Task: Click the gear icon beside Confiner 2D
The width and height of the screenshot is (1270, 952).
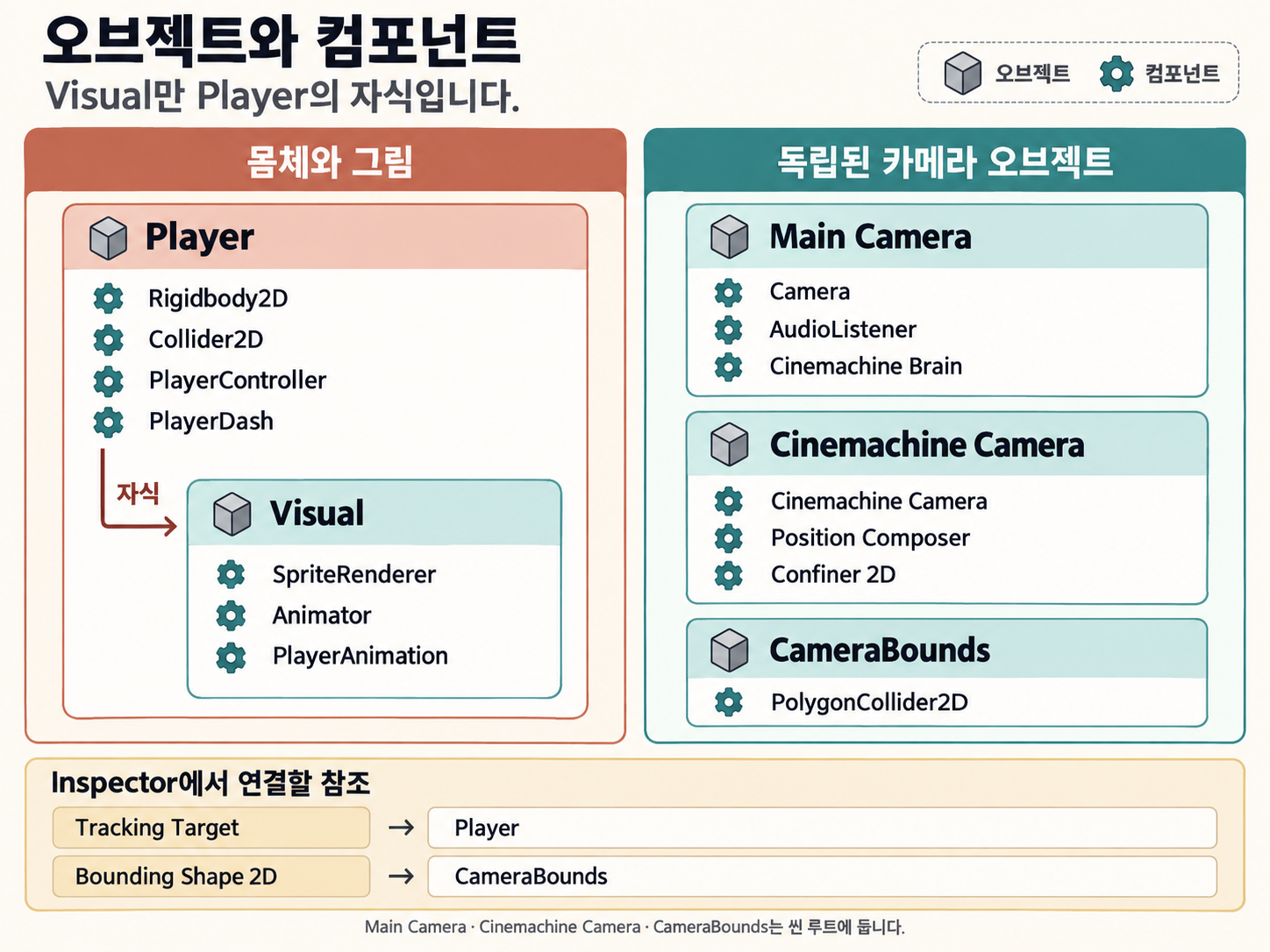Action: (x=729, y=575)
